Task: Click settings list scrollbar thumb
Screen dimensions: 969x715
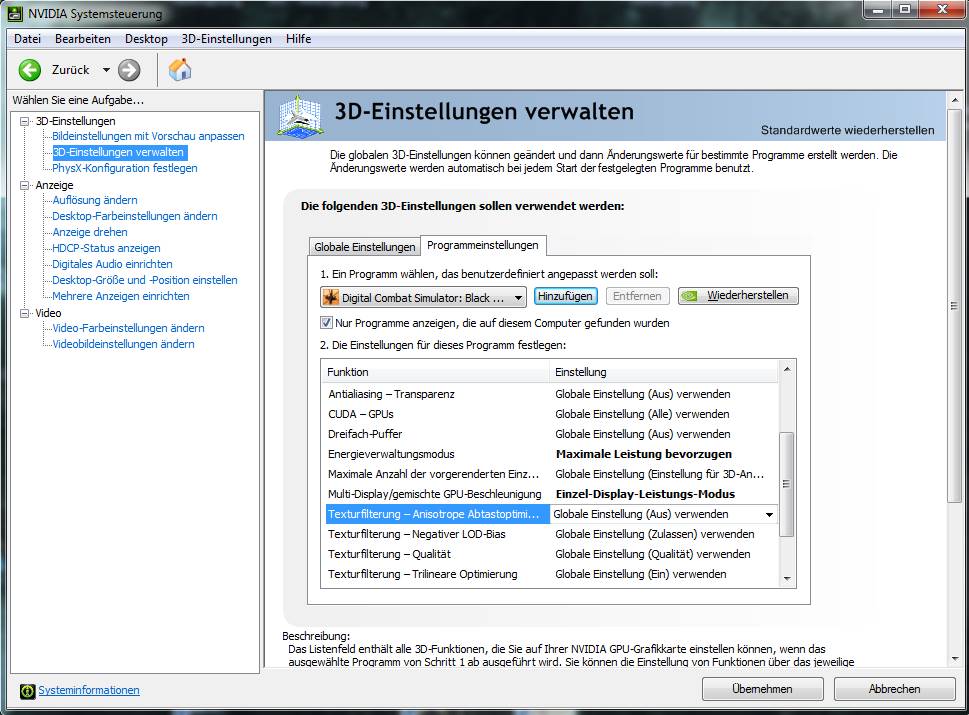Action: pyautogui.click(x=786, y=484)
